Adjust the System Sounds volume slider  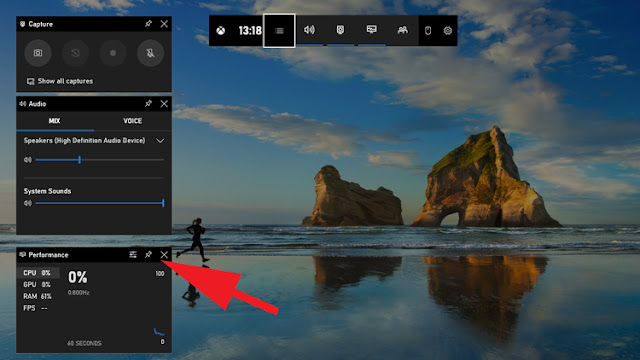pos(100,203)
